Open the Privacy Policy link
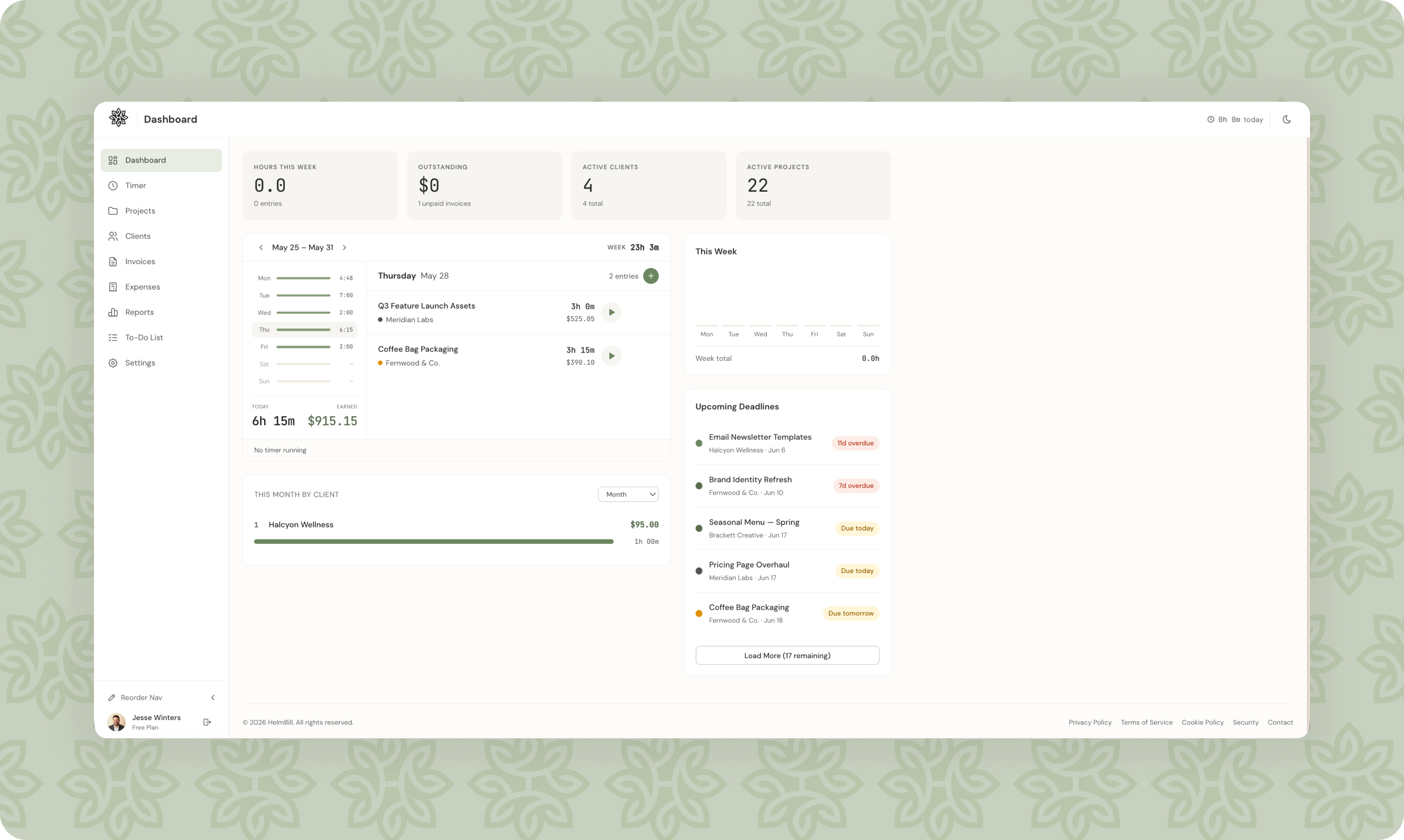Screen dimensions: 1404x840 pos(1090,723)
